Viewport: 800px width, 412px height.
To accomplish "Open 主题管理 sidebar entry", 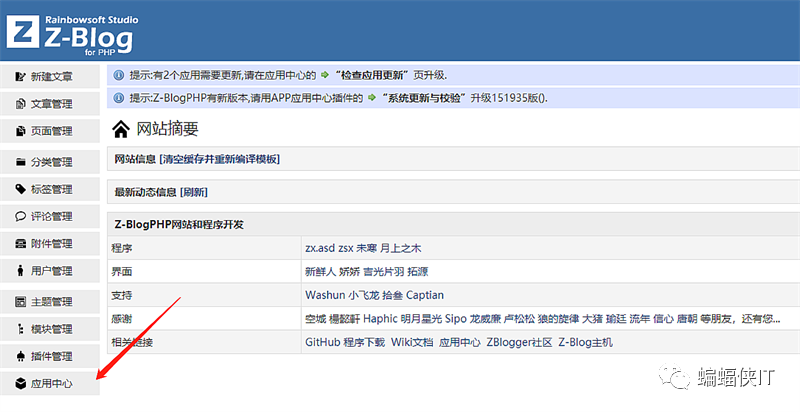I will pos(50,302).
